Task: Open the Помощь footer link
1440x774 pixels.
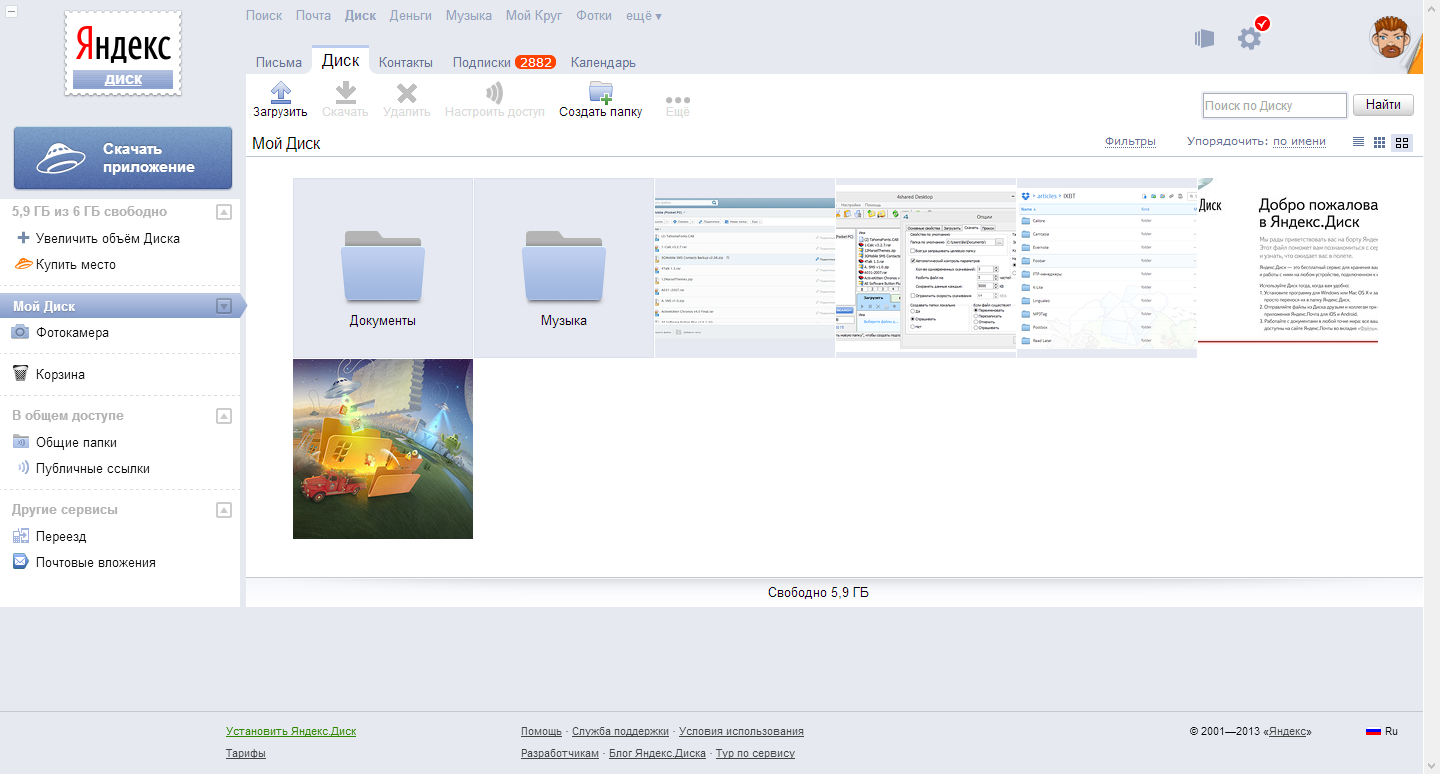Action: pos(541,731)
